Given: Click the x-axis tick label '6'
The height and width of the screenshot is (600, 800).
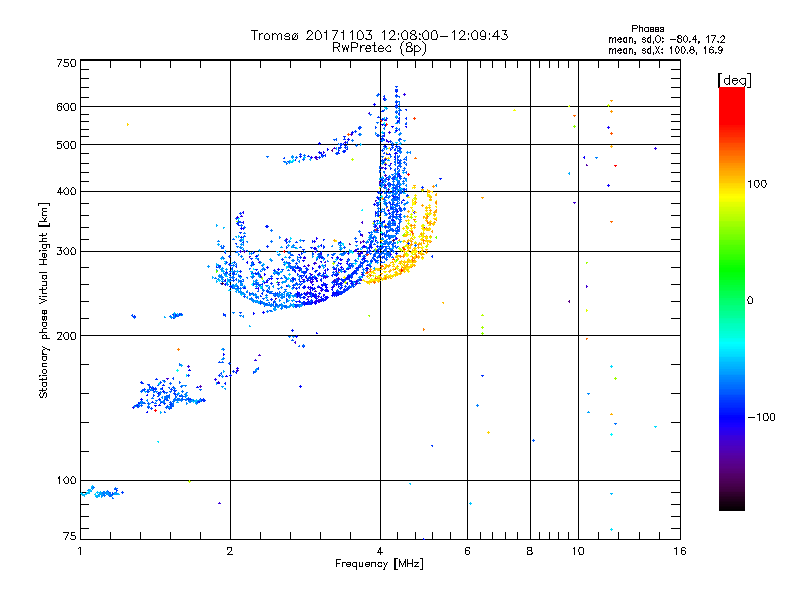Looking at the screenshot, I should [467, 551].
